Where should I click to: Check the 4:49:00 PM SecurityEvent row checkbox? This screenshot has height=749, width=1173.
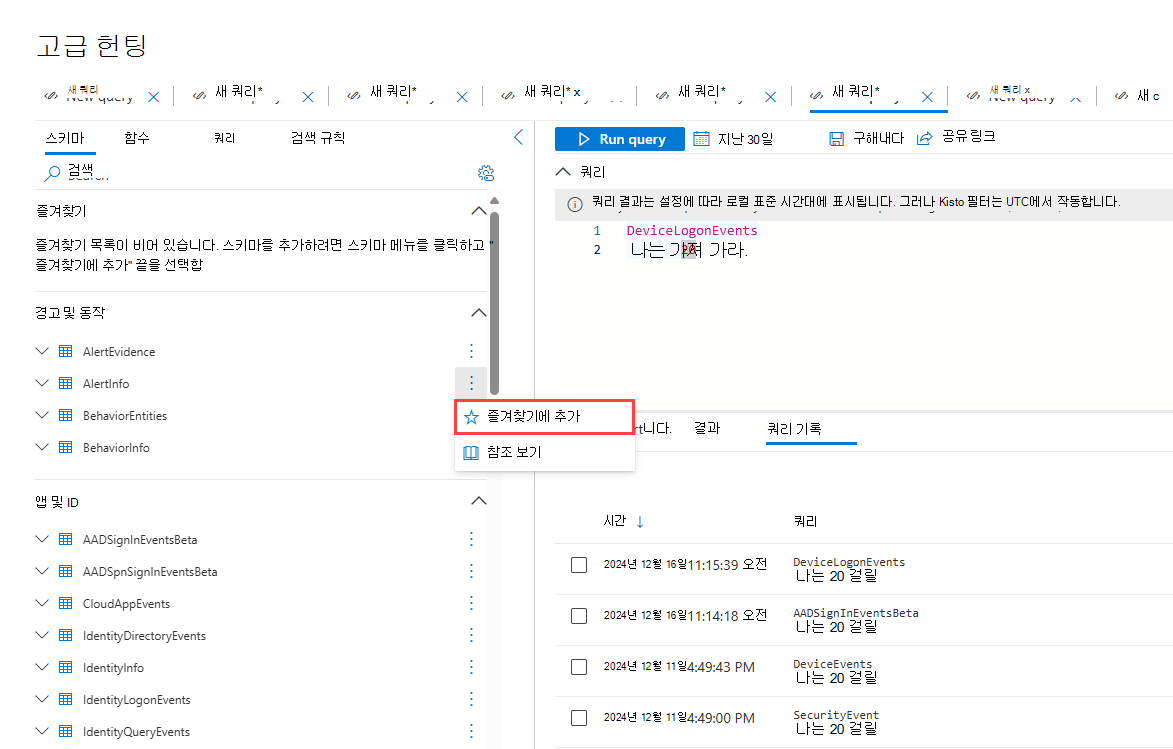coord(579,718)
